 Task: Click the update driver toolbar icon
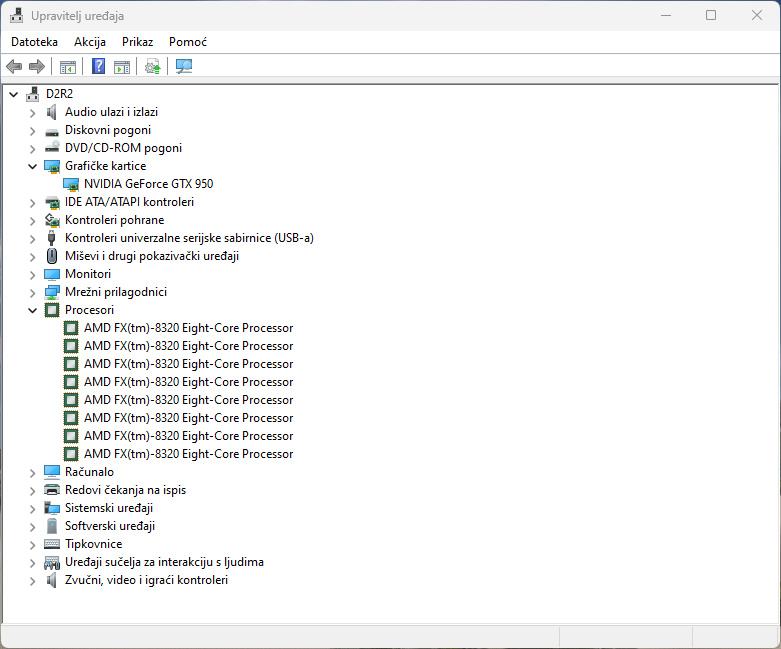(x=152, y=66)
